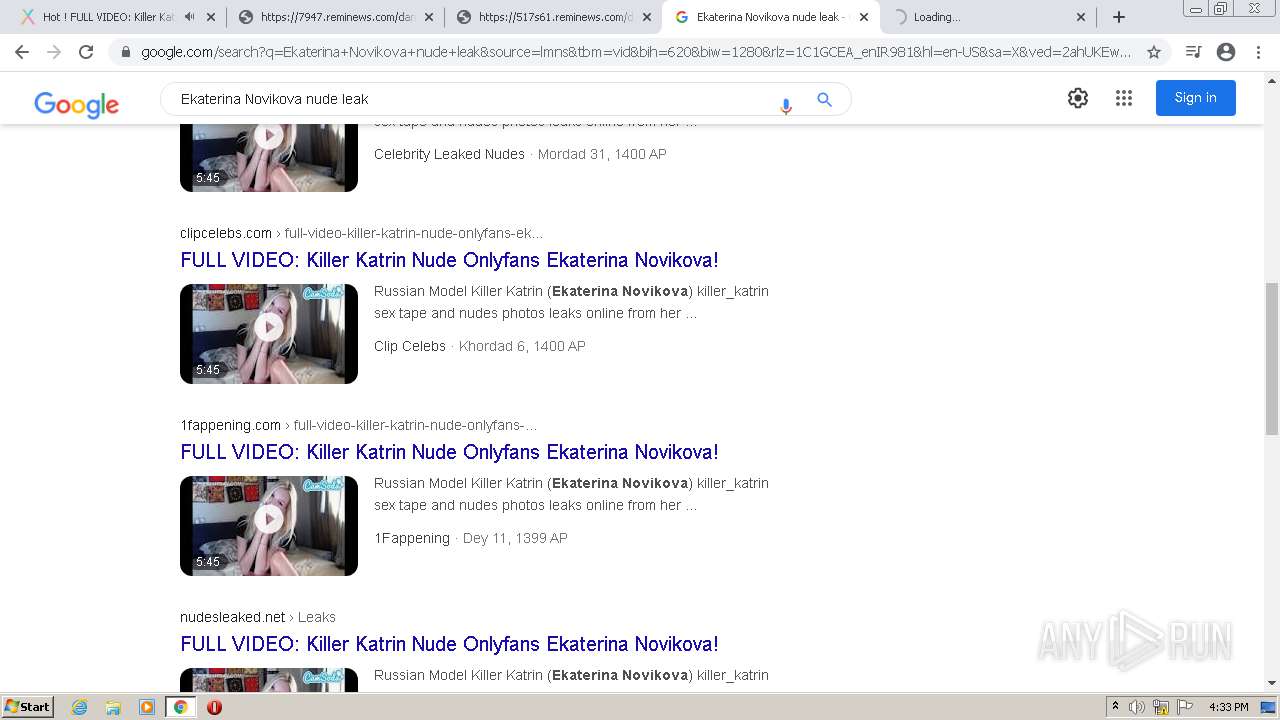The height and width of the screenshot is (720, 1280).
Task: Click the Sign in button
Action: [x=1195, y=98]
